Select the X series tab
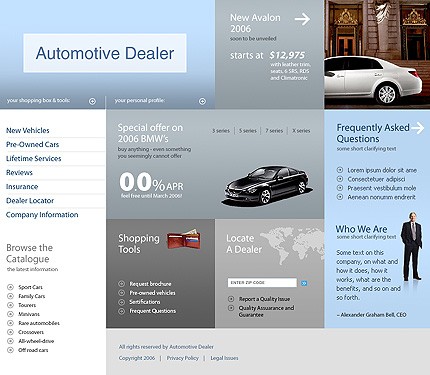The height and width of the screenshot is (375, 430). pyautogui.click(x=301, y=131)
